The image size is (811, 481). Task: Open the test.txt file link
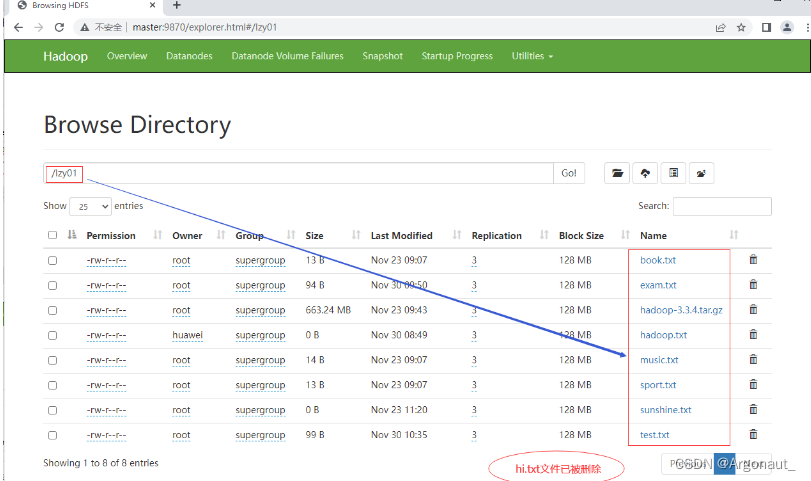[x=654, y=435]
